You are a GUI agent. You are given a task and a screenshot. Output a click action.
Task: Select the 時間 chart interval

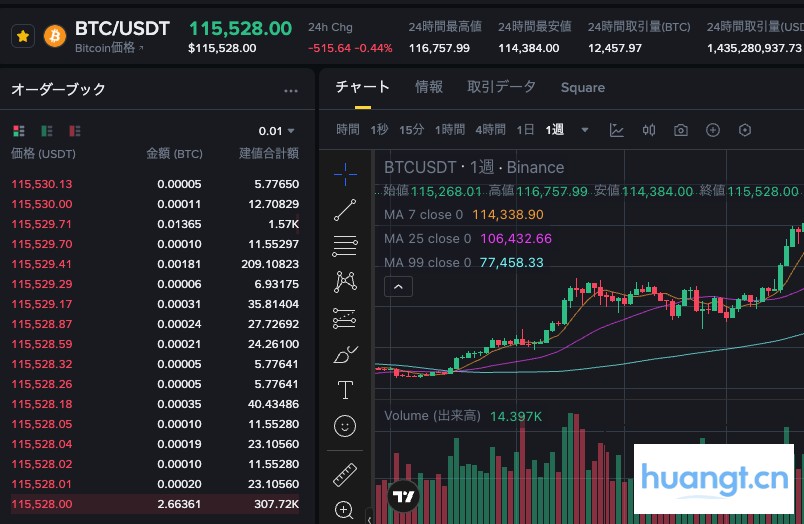point(348,130)
